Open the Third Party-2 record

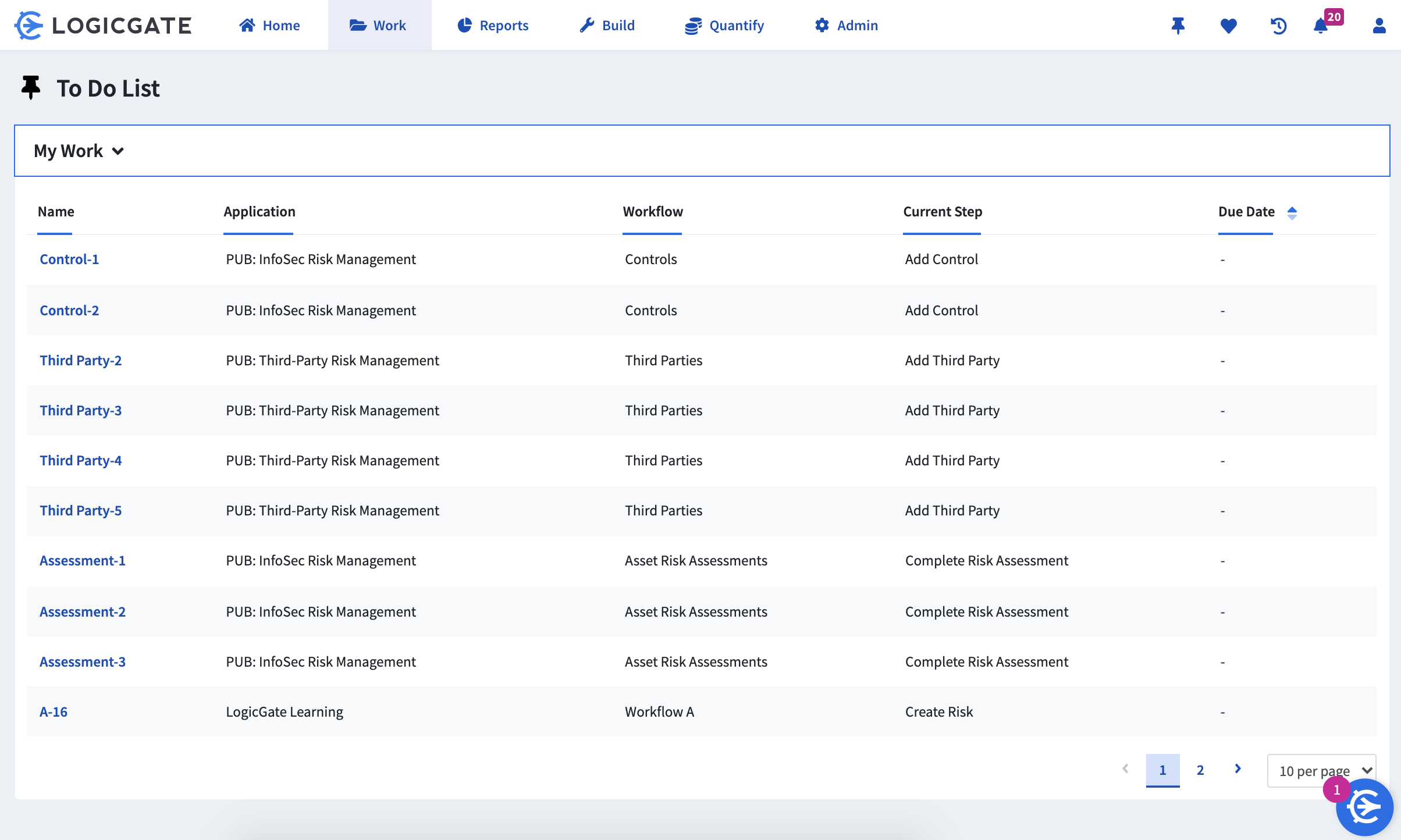coord(80,361)
